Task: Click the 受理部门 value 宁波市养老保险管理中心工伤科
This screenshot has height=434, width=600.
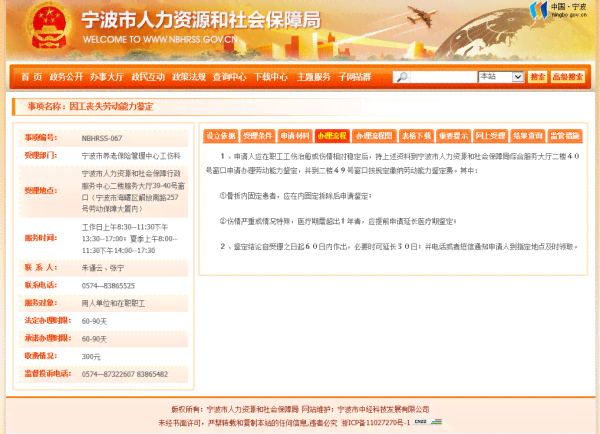Action: pos(131,156)
